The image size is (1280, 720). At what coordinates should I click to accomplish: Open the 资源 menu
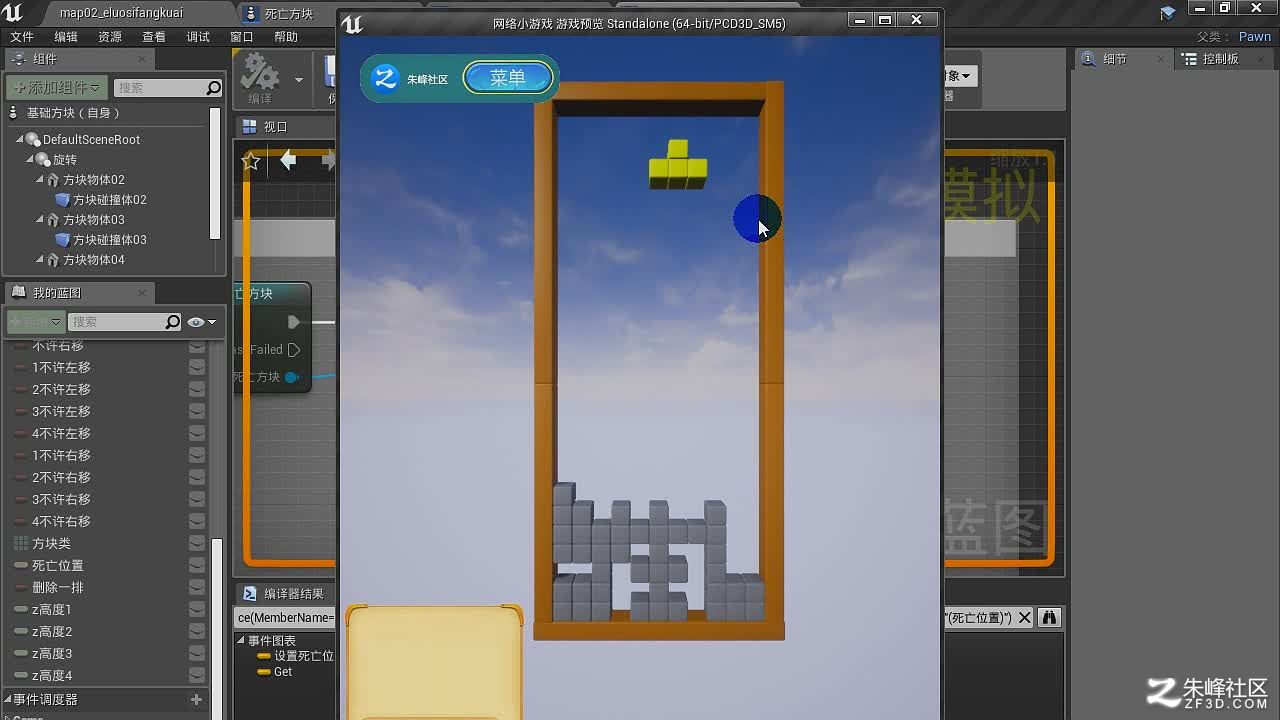[110, 37]
